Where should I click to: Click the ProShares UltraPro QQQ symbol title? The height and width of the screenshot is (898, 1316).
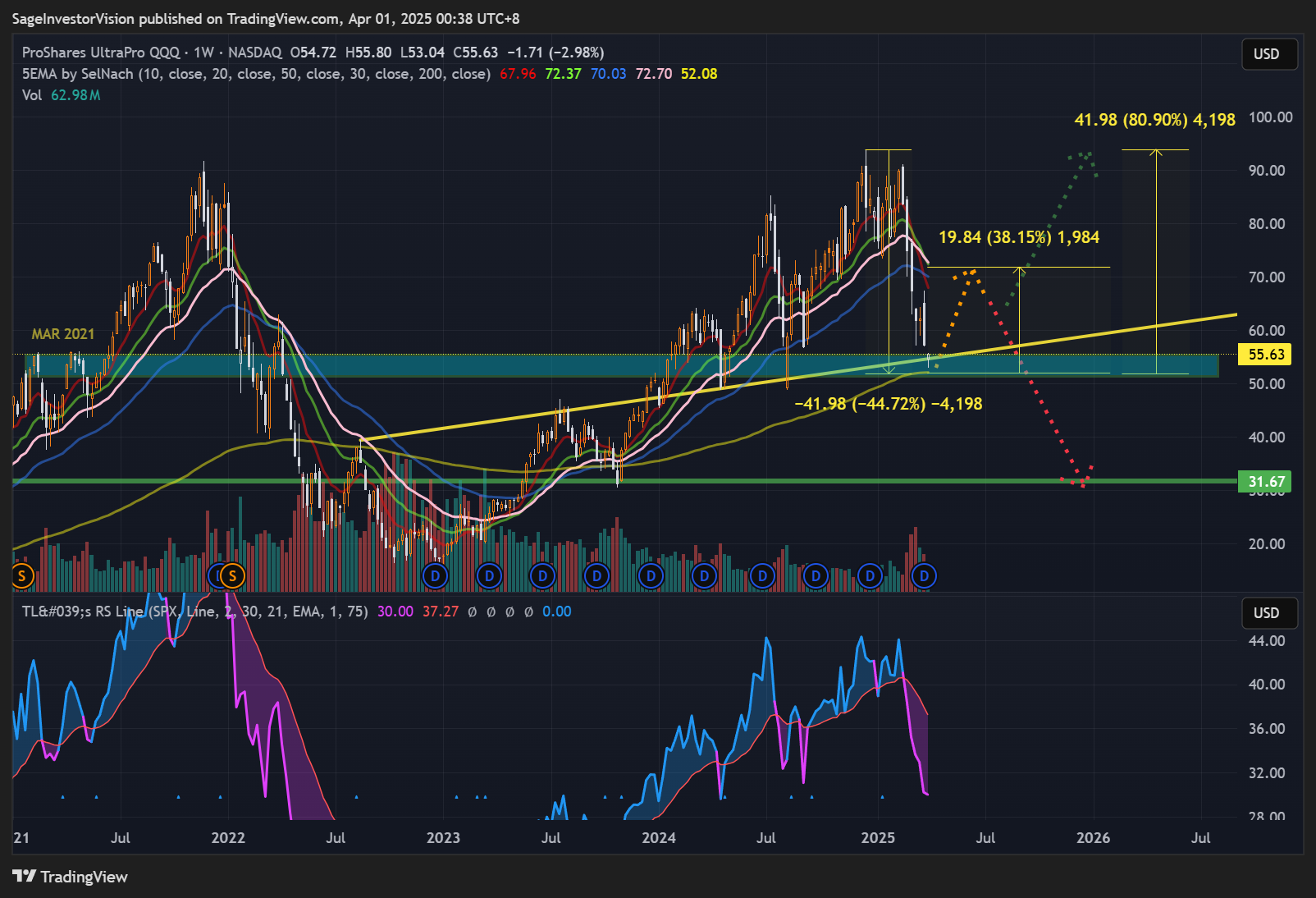pyautogui.click(x=101, y=53)
